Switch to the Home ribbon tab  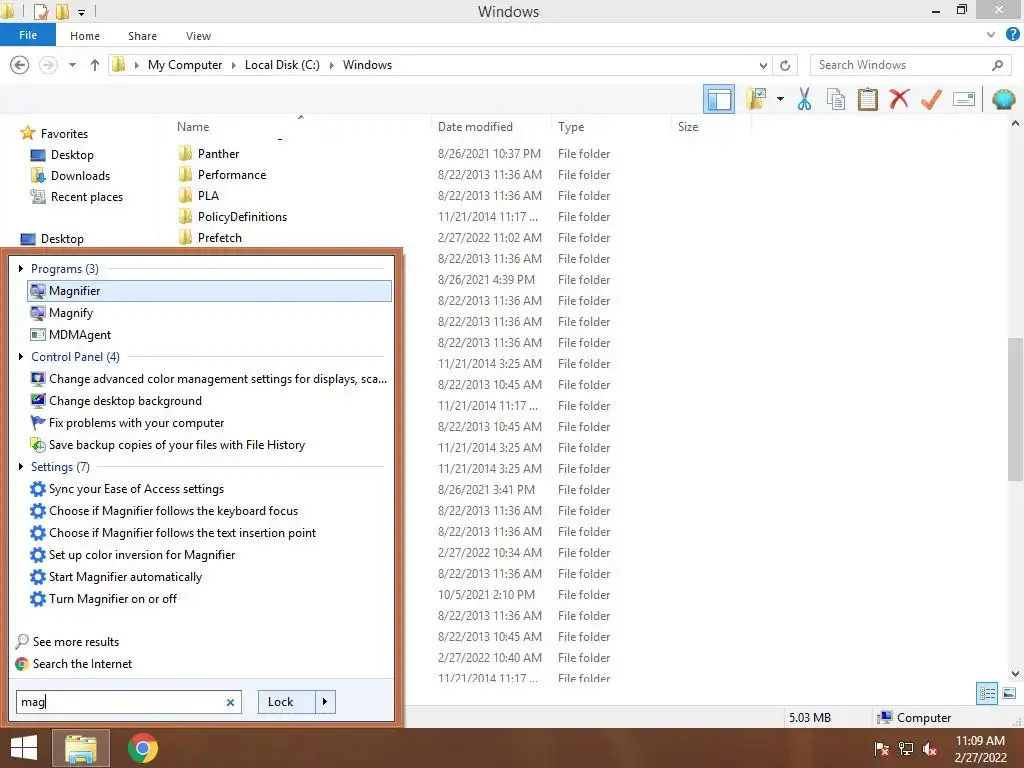[85, 36]
